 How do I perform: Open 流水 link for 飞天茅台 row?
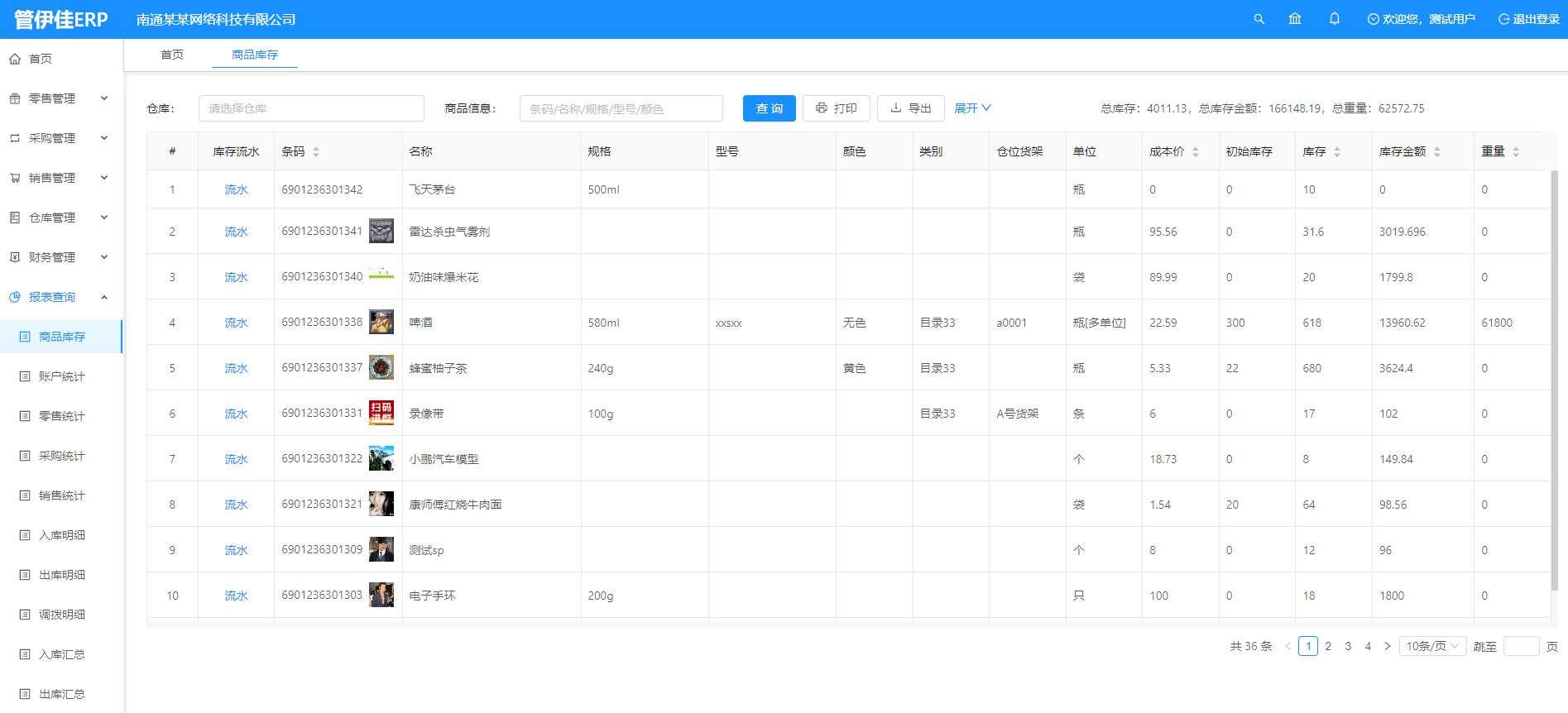point(236,189)
